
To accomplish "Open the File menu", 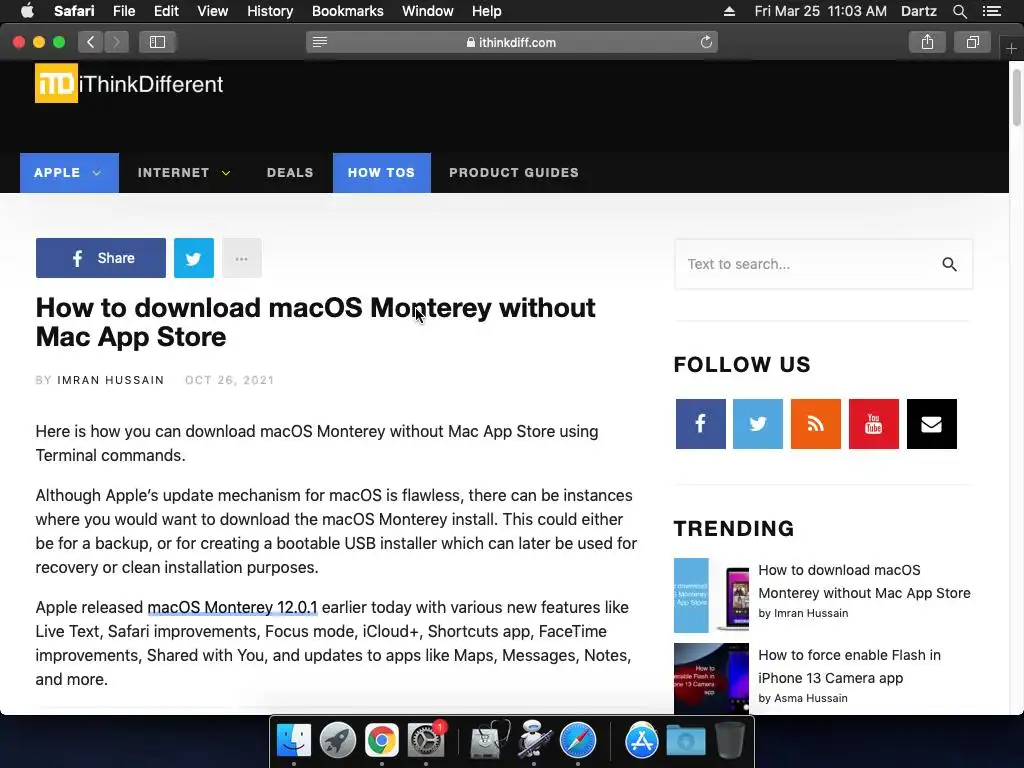I will click(x=124, y=11).
